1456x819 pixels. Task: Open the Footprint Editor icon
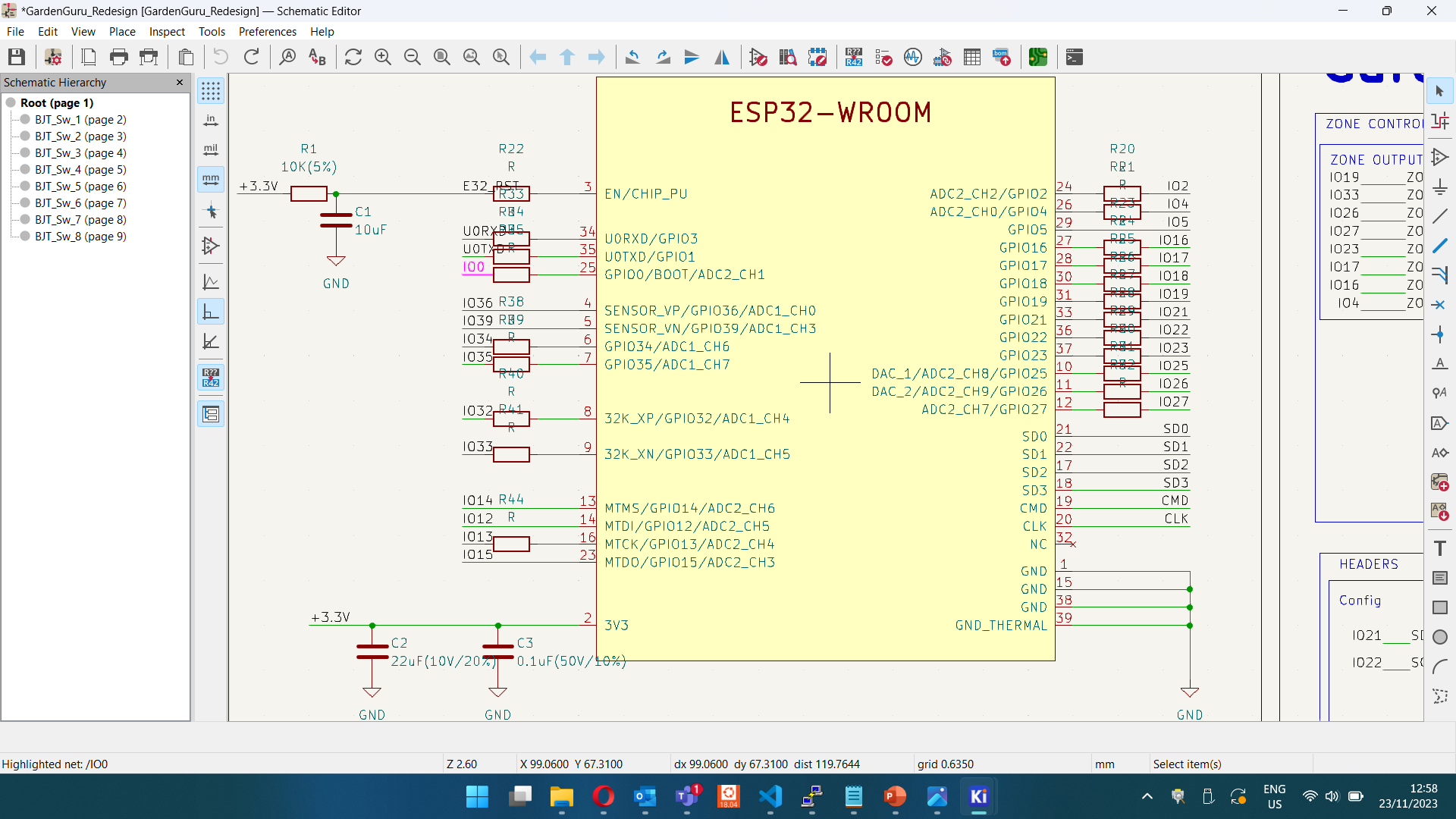point(817,57)
